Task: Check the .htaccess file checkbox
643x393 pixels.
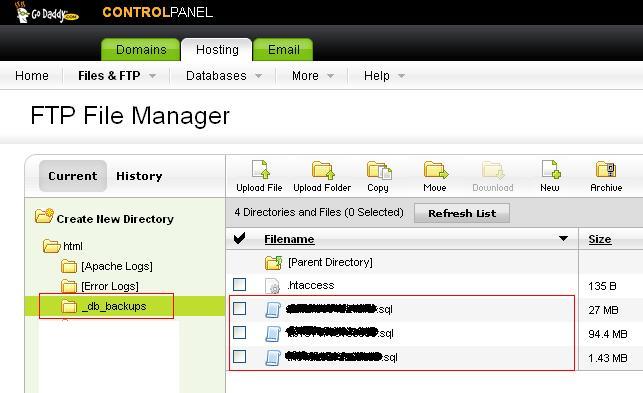Action: (239, 285)
